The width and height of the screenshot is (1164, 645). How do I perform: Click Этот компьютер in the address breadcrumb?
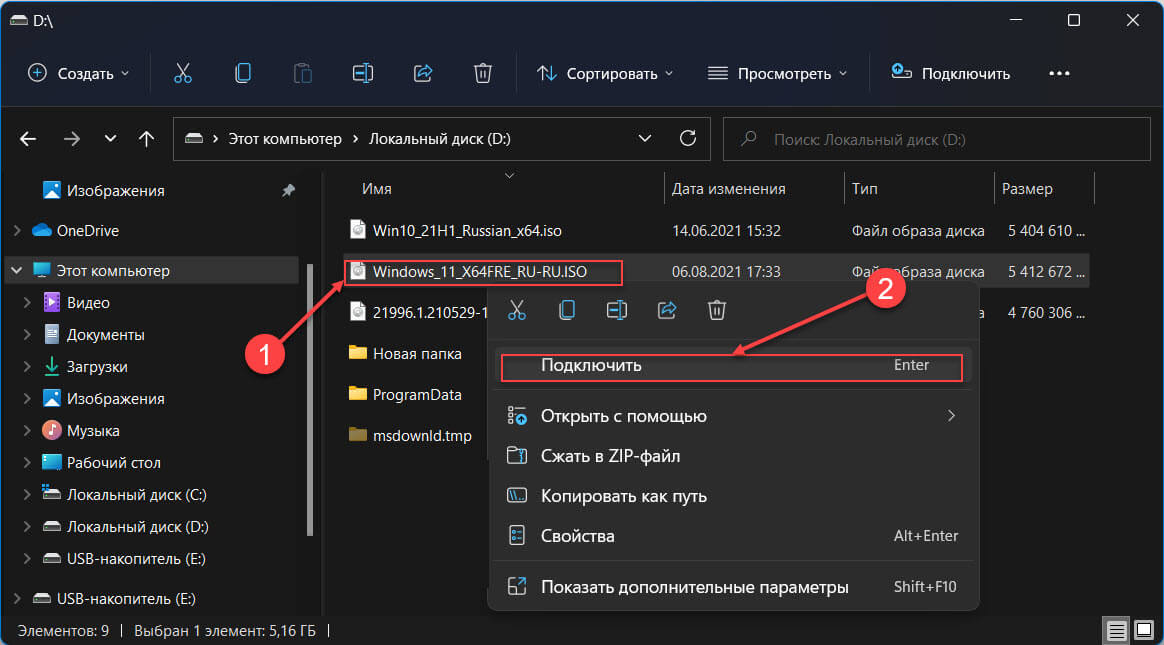tap(285, 139)
